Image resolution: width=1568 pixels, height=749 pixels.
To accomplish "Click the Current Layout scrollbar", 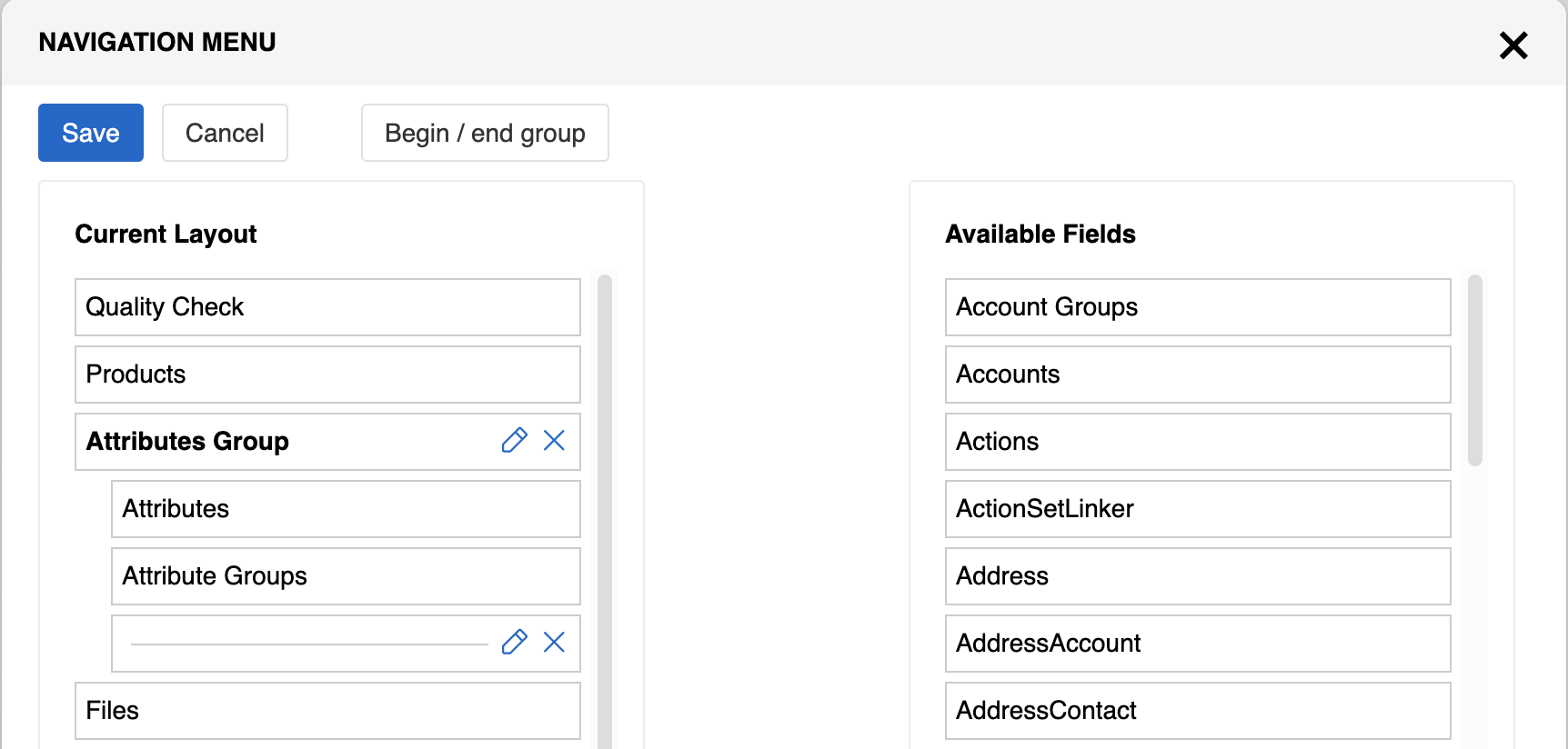I will click(x=605, y=509).
